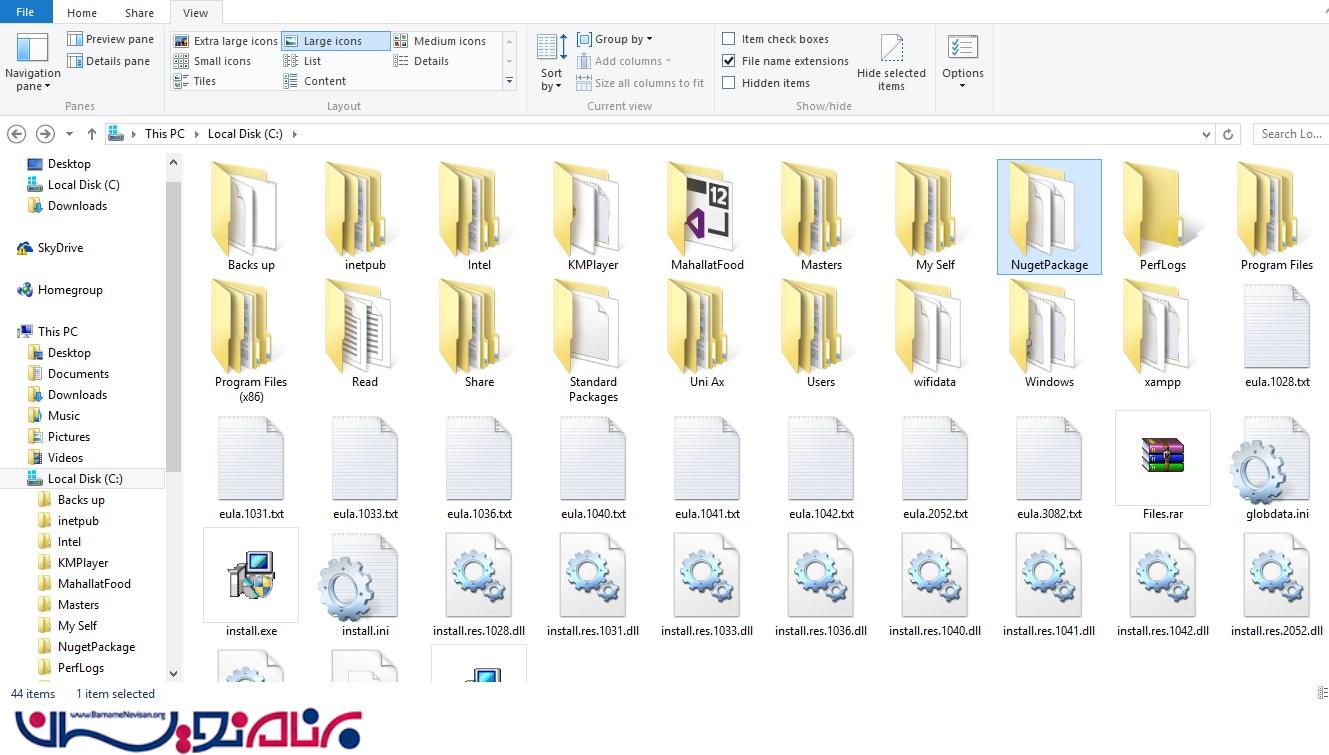Expand the layout gallery options
1329x755 pixels.
(x=509, y=81)
